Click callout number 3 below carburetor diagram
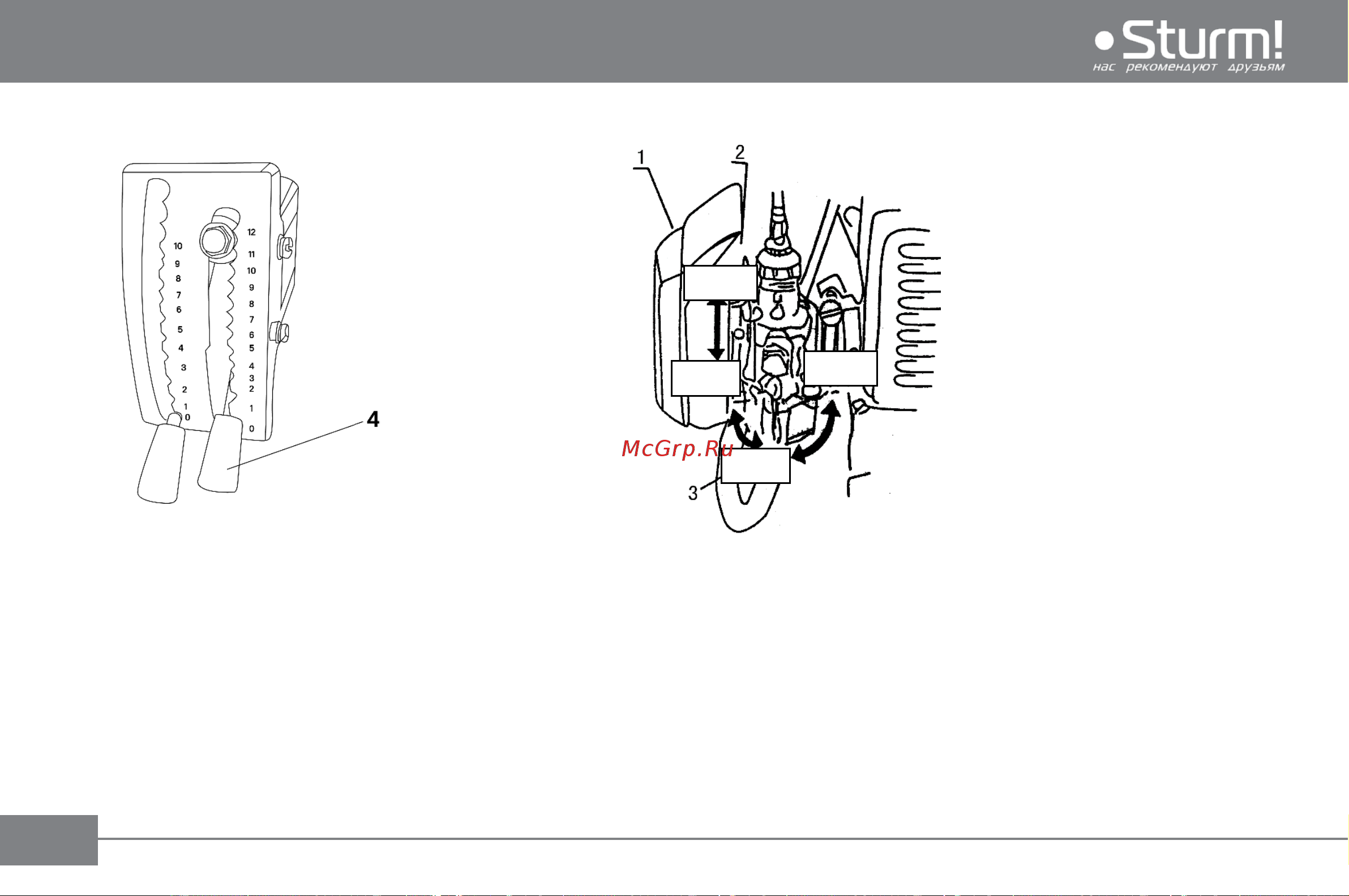The width and height of the screenshot is (1349, 896). coord(693,493)
